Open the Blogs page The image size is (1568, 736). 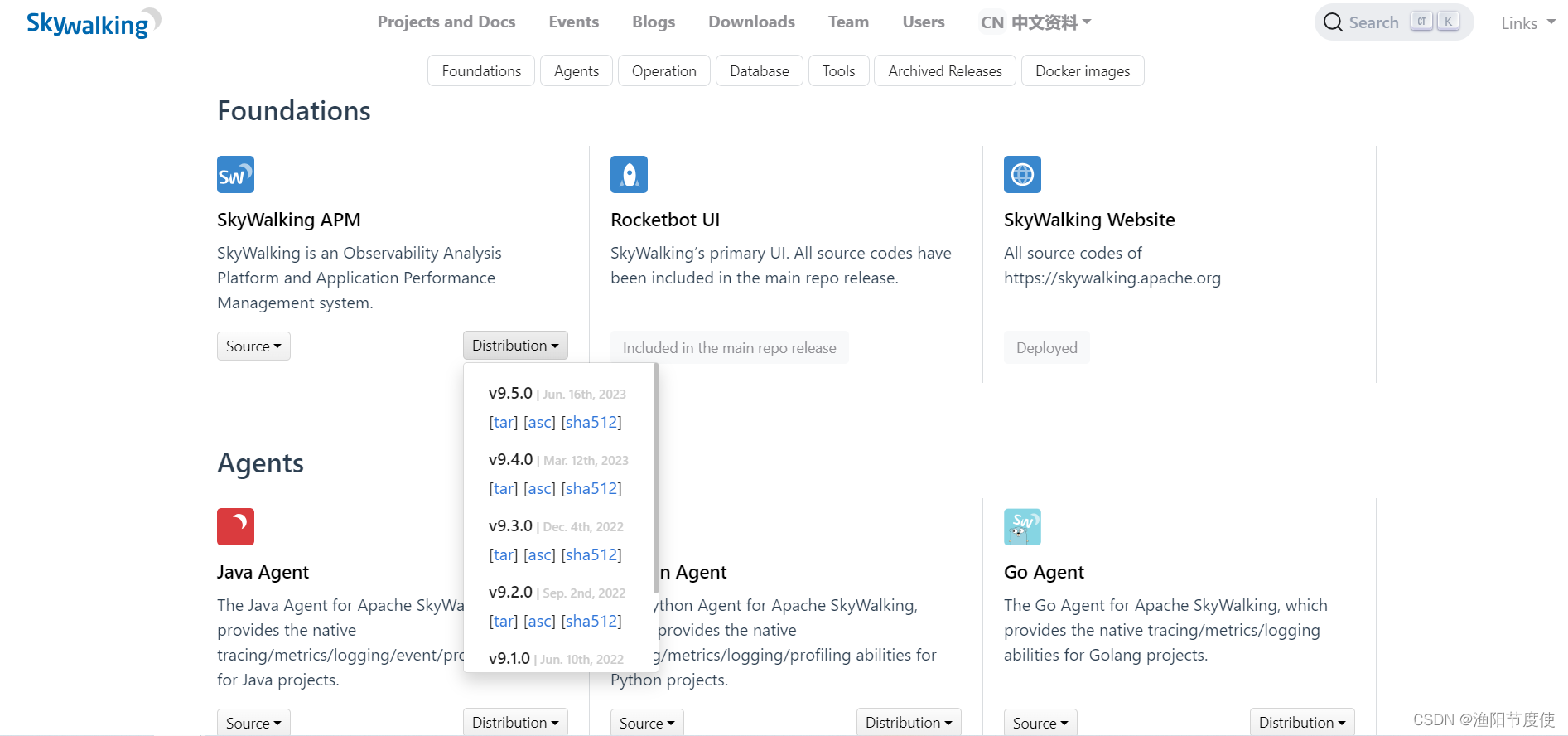point(654,22)
